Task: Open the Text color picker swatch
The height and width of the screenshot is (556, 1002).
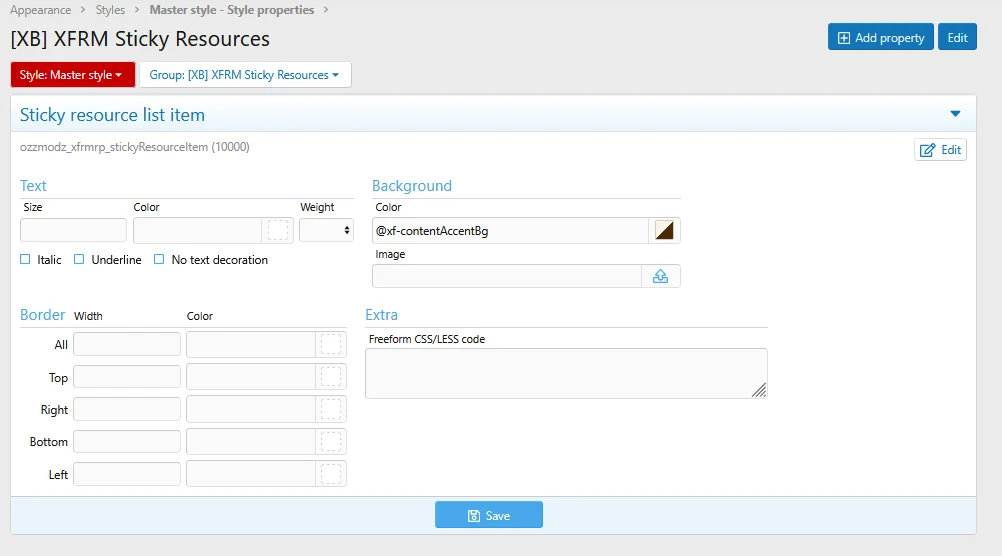Action: pyautogui.click(x=277, y=230)
